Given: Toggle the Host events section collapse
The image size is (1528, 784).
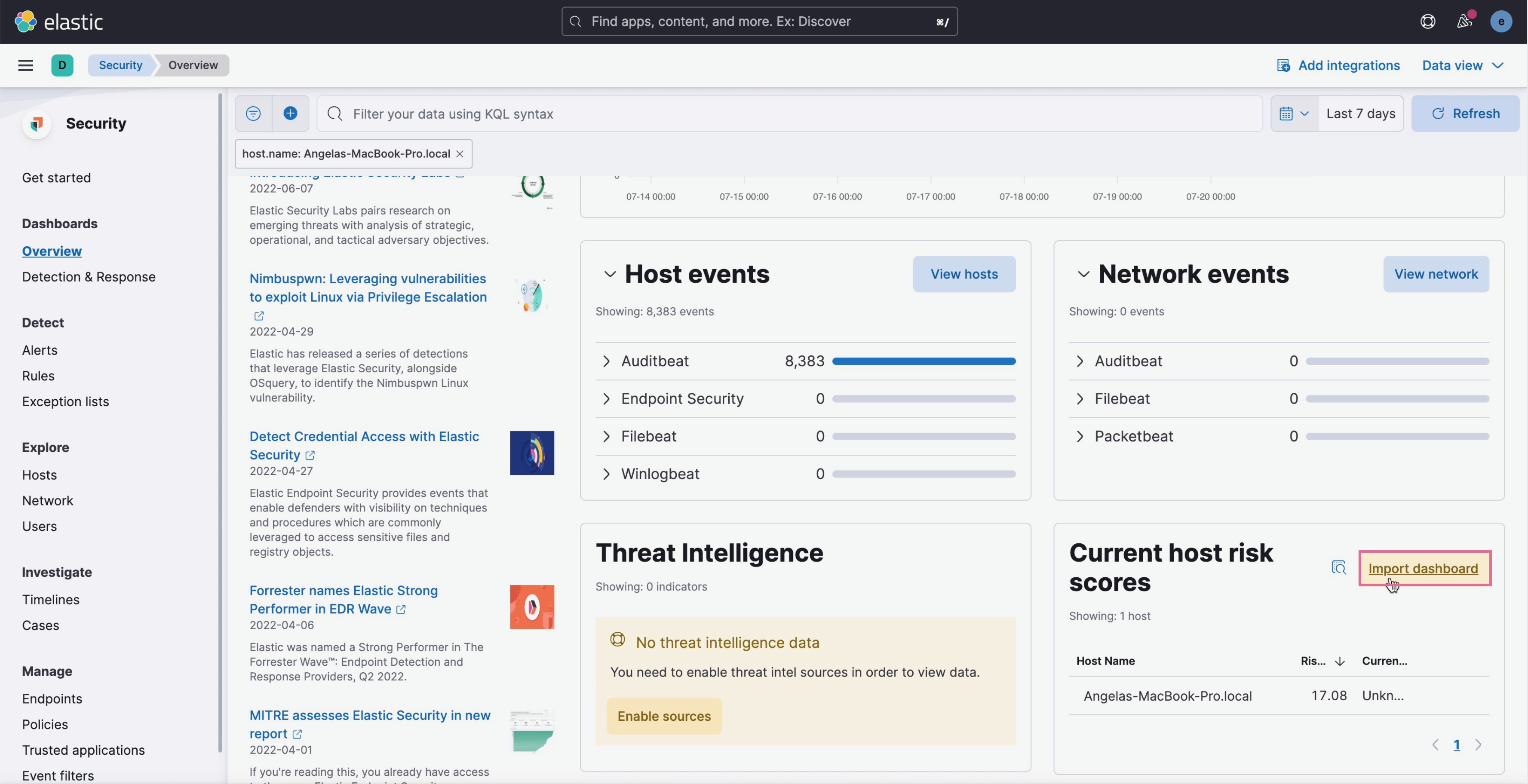Looking at the screenshot, I should coord(609,273).
